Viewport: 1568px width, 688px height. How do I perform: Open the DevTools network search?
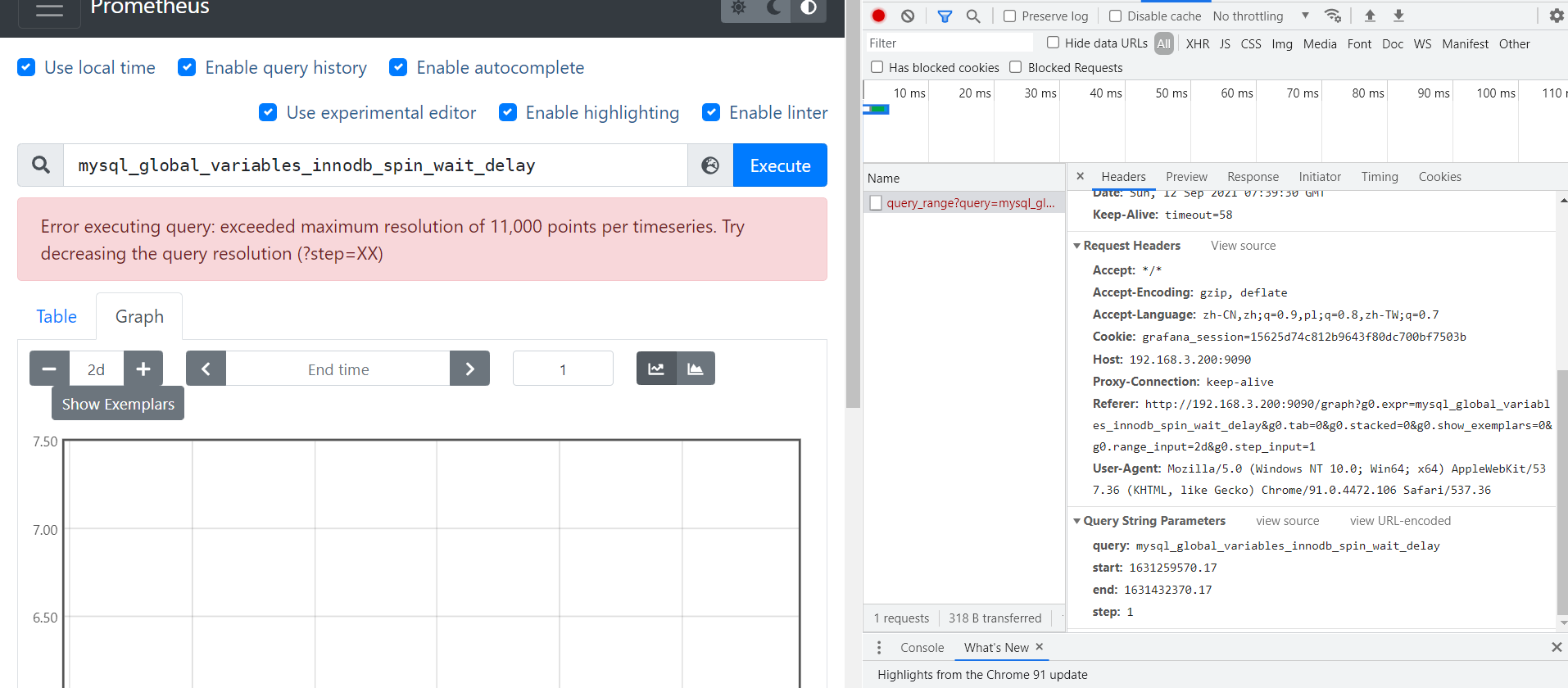[x=973, y=16]
